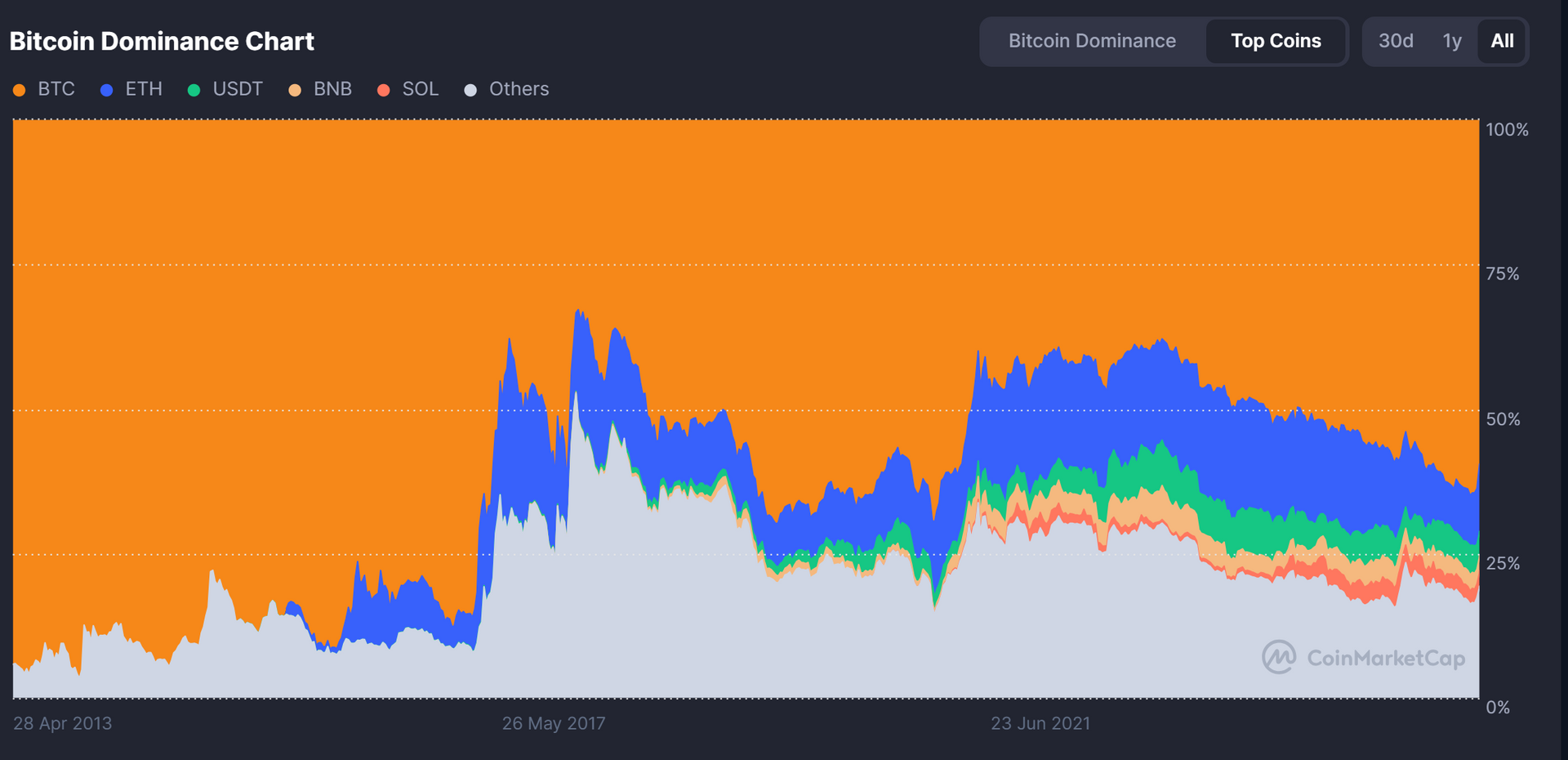
Task: Click the green USDT legend dot
Action: click(194, 90)
